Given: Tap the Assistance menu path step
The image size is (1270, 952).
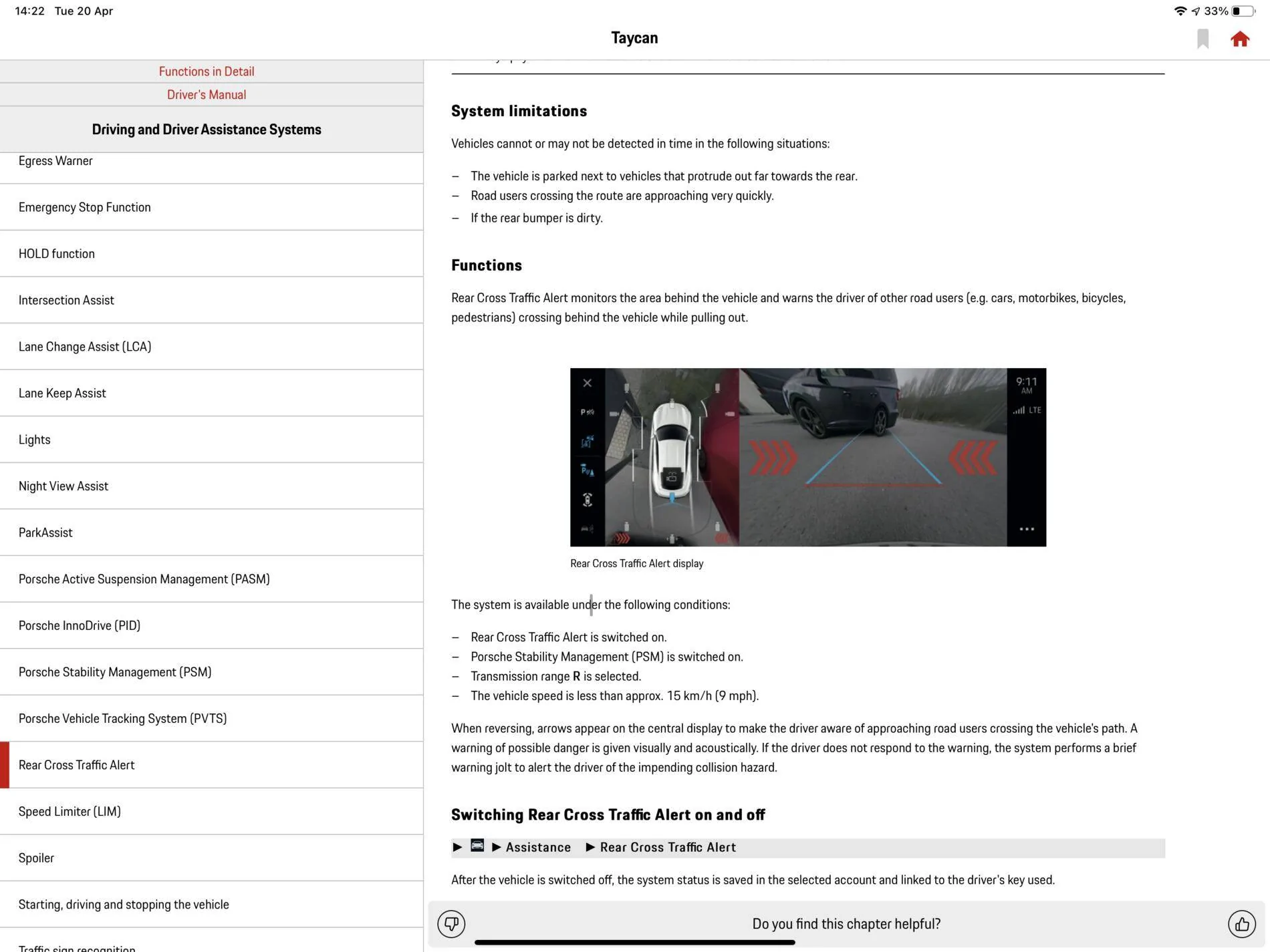Looking at the screenshot, I should 538,847.
